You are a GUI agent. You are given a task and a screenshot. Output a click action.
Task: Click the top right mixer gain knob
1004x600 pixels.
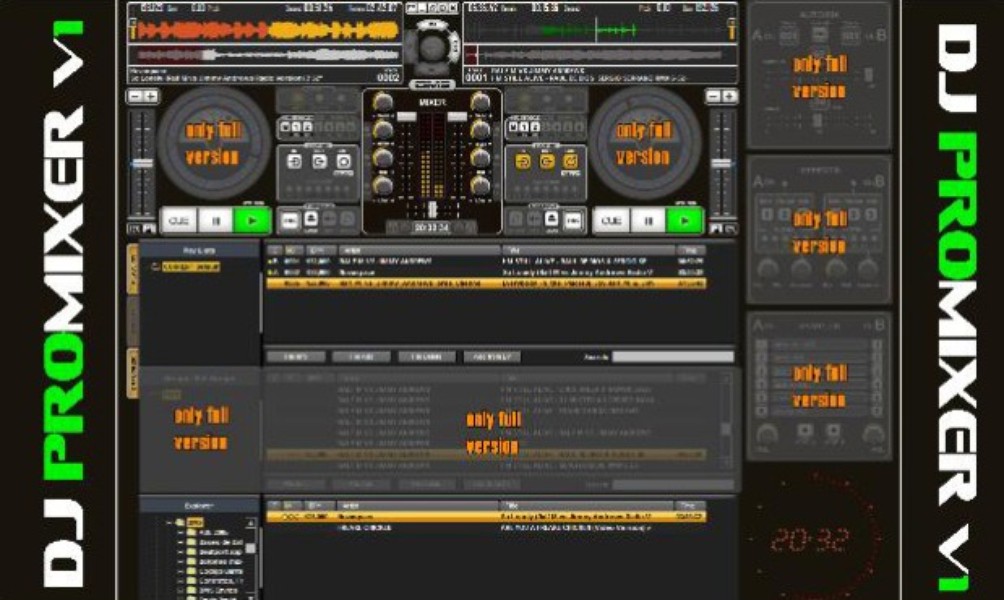(480, 101)
